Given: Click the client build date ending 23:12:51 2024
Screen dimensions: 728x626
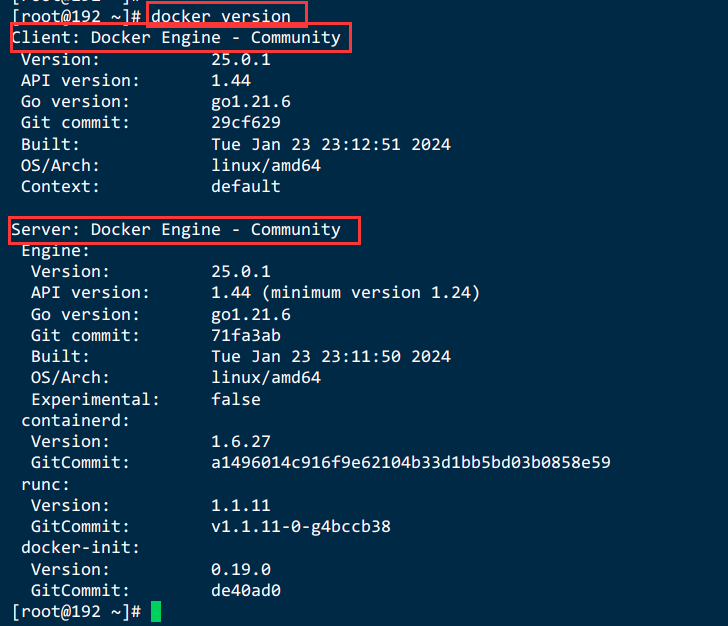Looking at the screenshot, I should coord(331,144).
